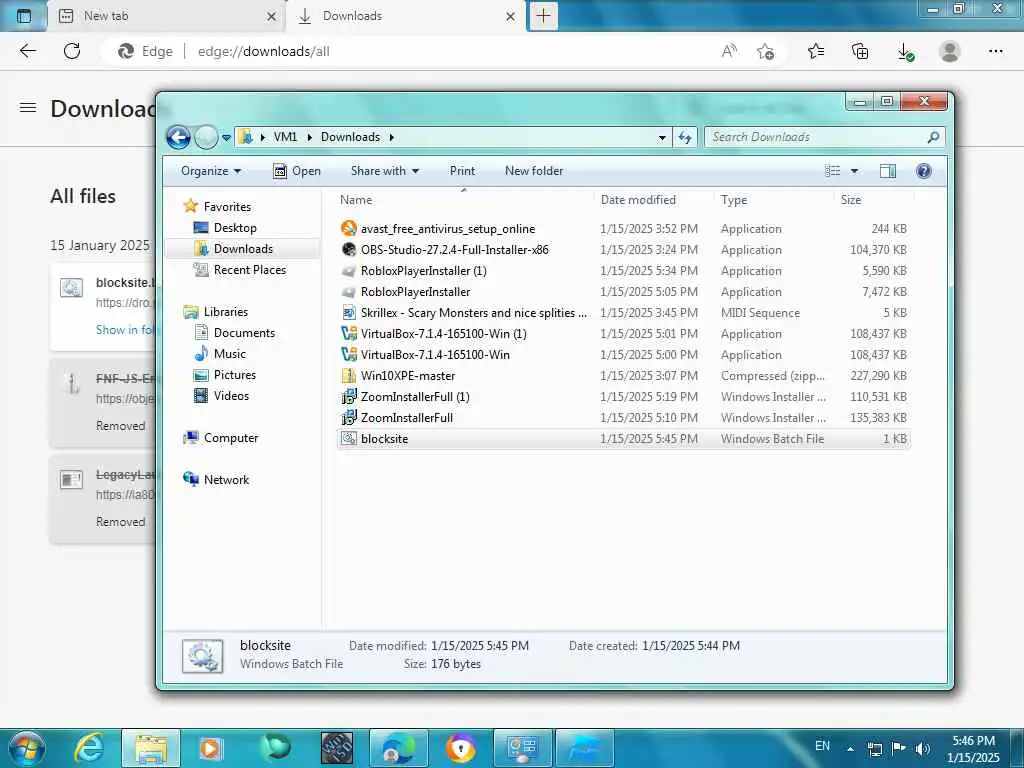
Task: Select Network in the navigation pane
Action: (x=227, y=479)
